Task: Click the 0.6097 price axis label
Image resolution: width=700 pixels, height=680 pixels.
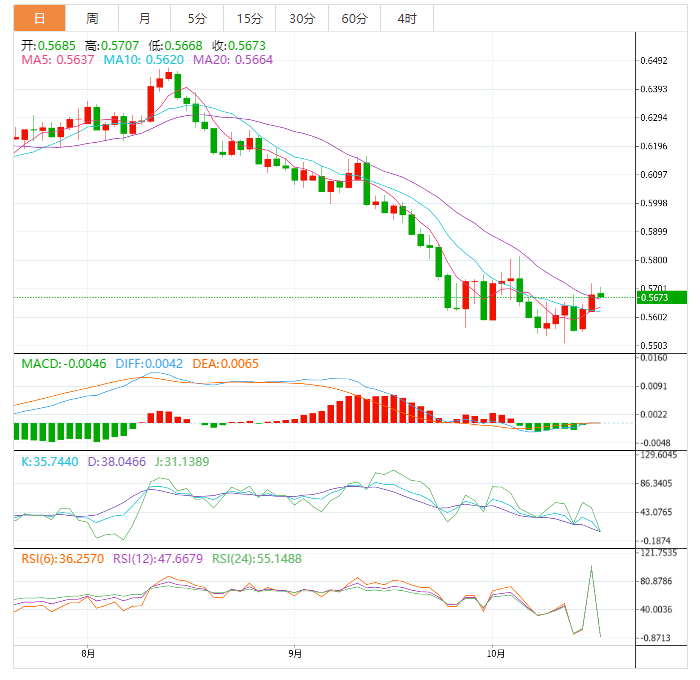Action: pyautogui.click(x=654, y=175)
